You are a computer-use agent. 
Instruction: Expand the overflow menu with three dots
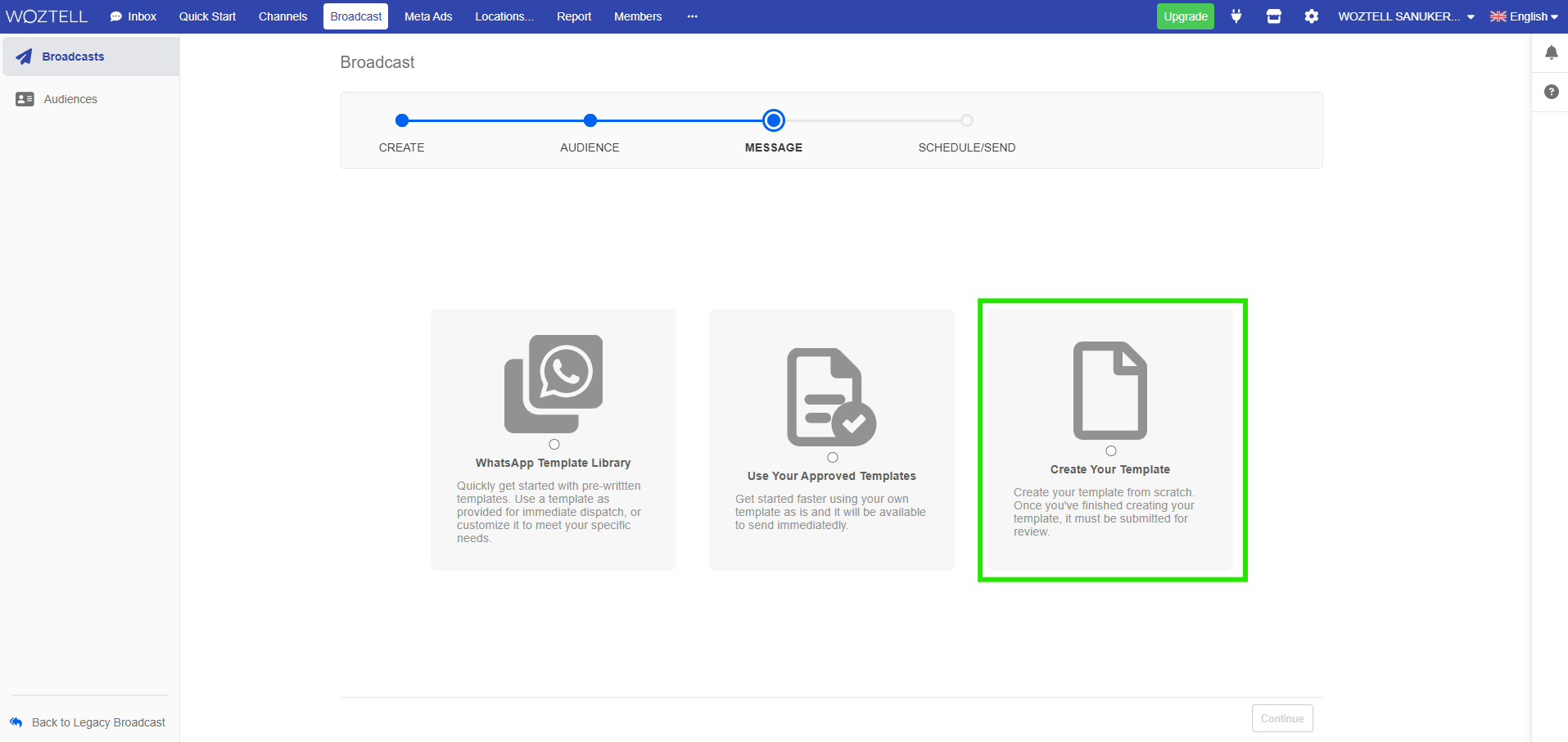pyautogui.click(x=692, y=16)
